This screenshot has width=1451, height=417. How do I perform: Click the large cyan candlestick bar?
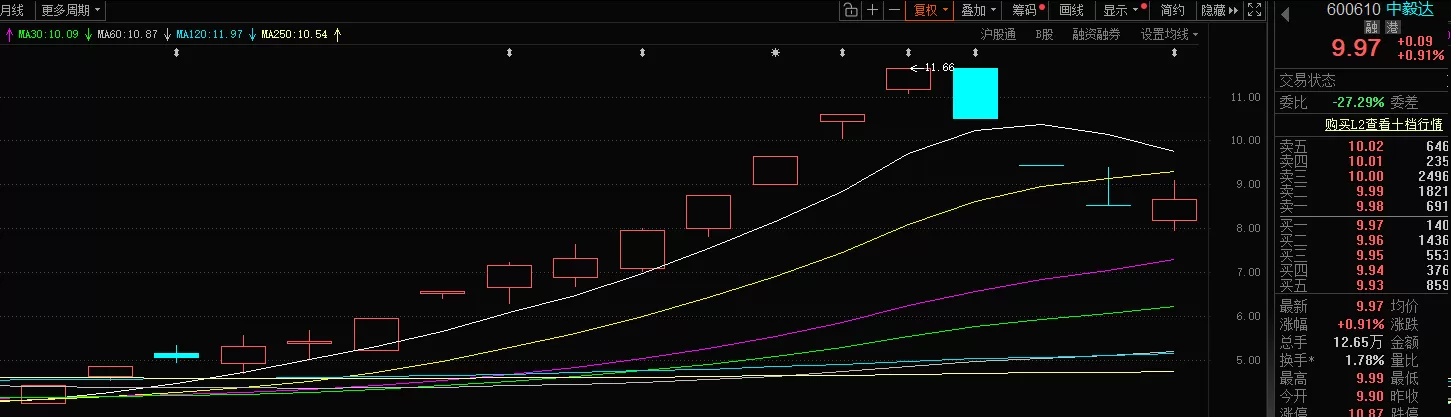point(975,93)
